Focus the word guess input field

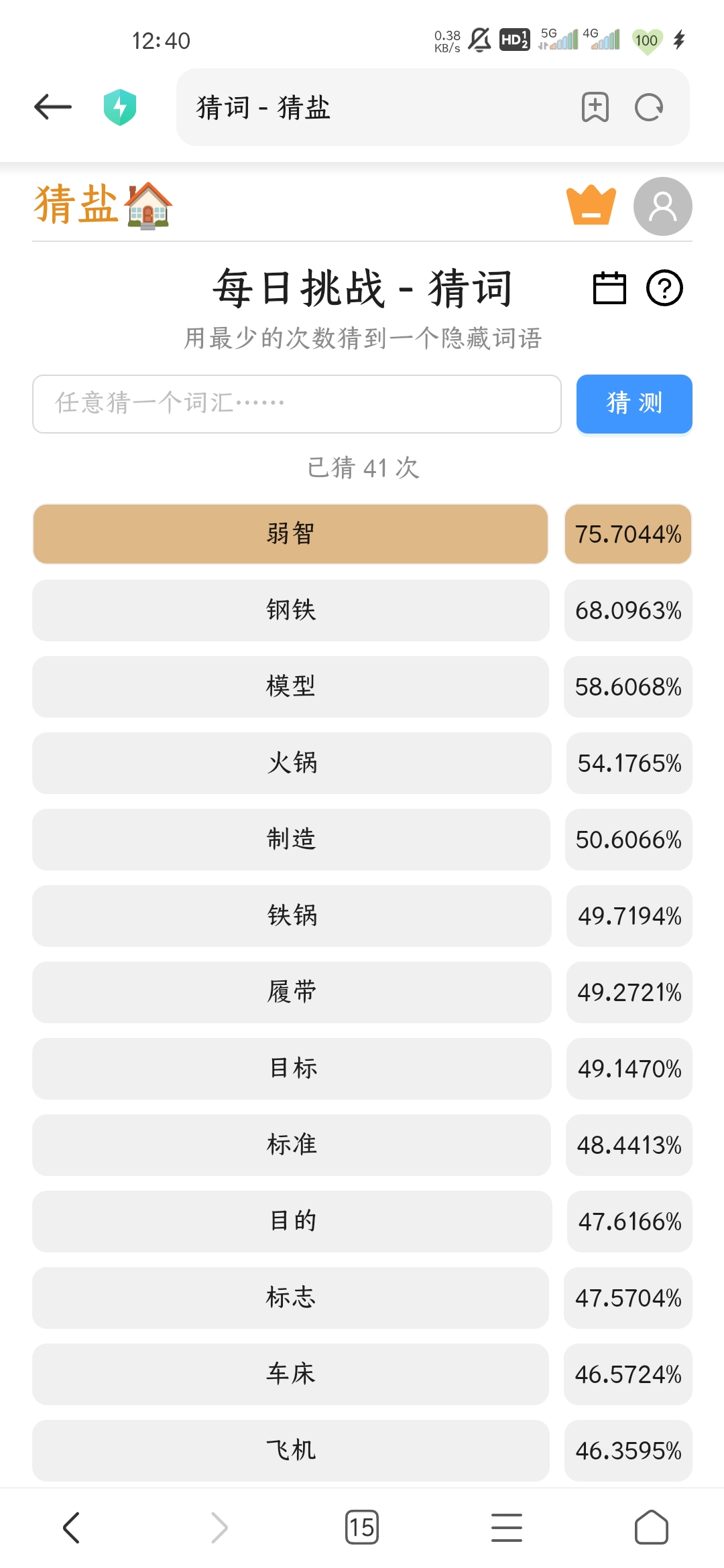[296, 403]
